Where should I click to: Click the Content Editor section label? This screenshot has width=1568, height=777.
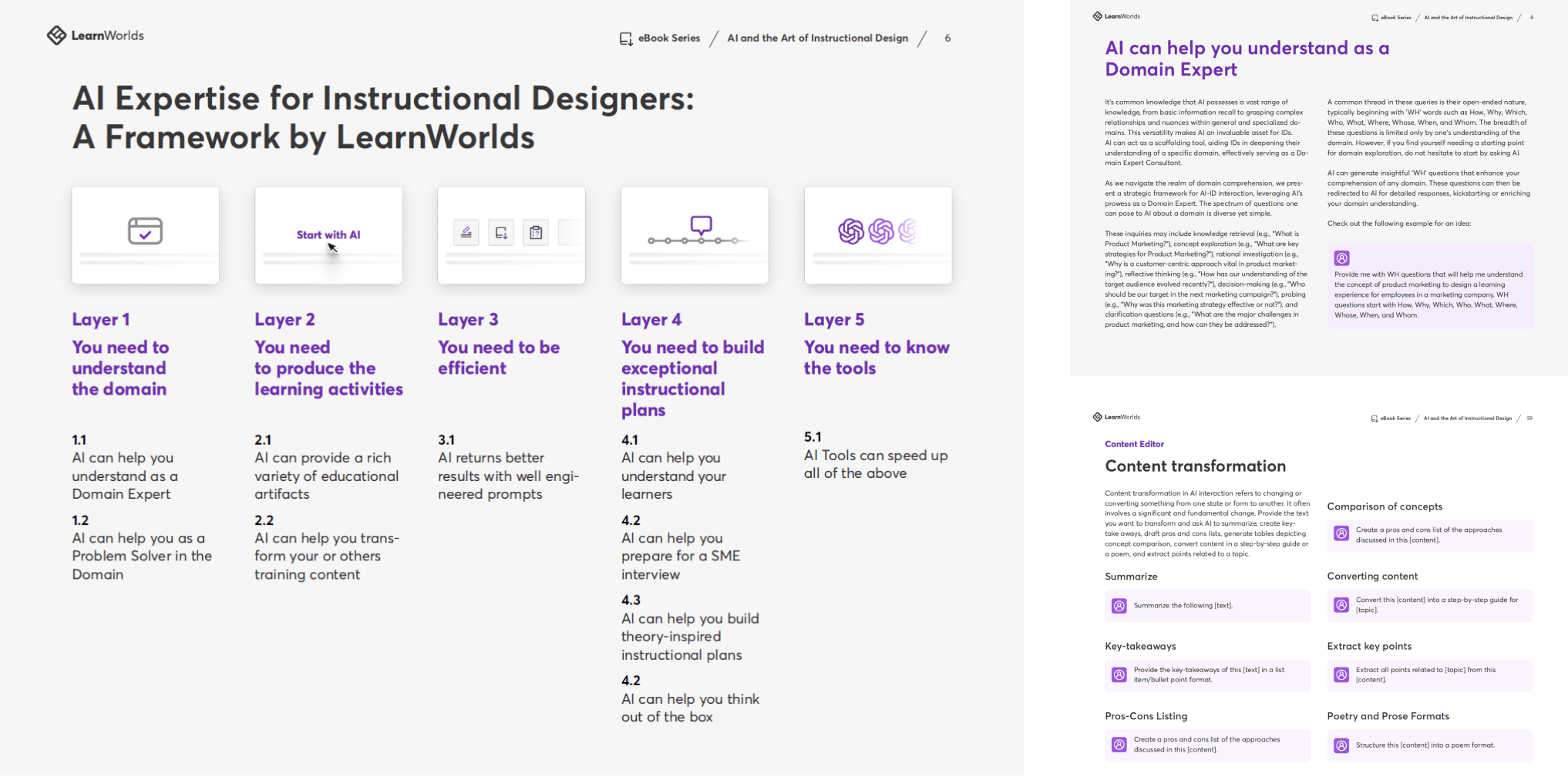click(x=1133, y=443)
